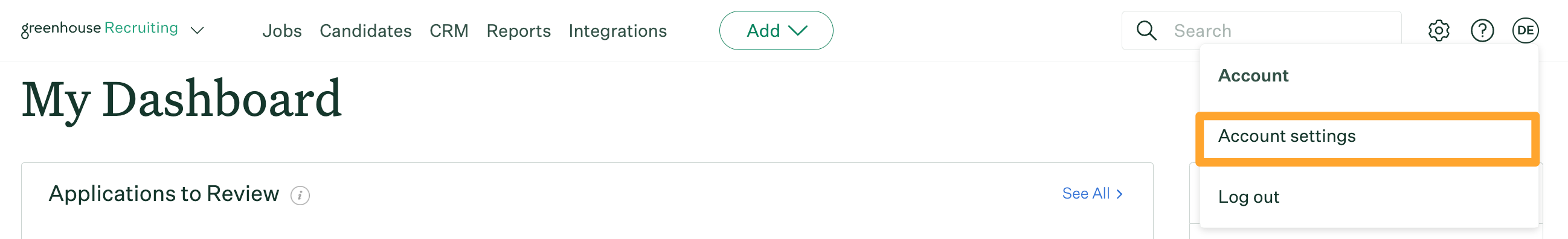This screenshot has width=1568, height=239.
Task: Expand the product switcher chevron beside the logo
Action: pyautogui.click(x=198, y=30)
